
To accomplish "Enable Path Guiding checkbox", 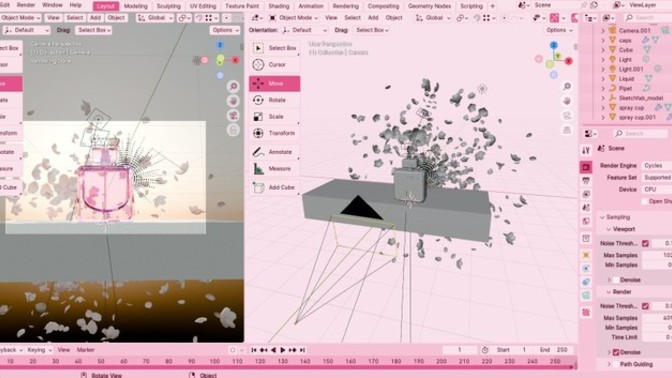I will coord(616,364).
